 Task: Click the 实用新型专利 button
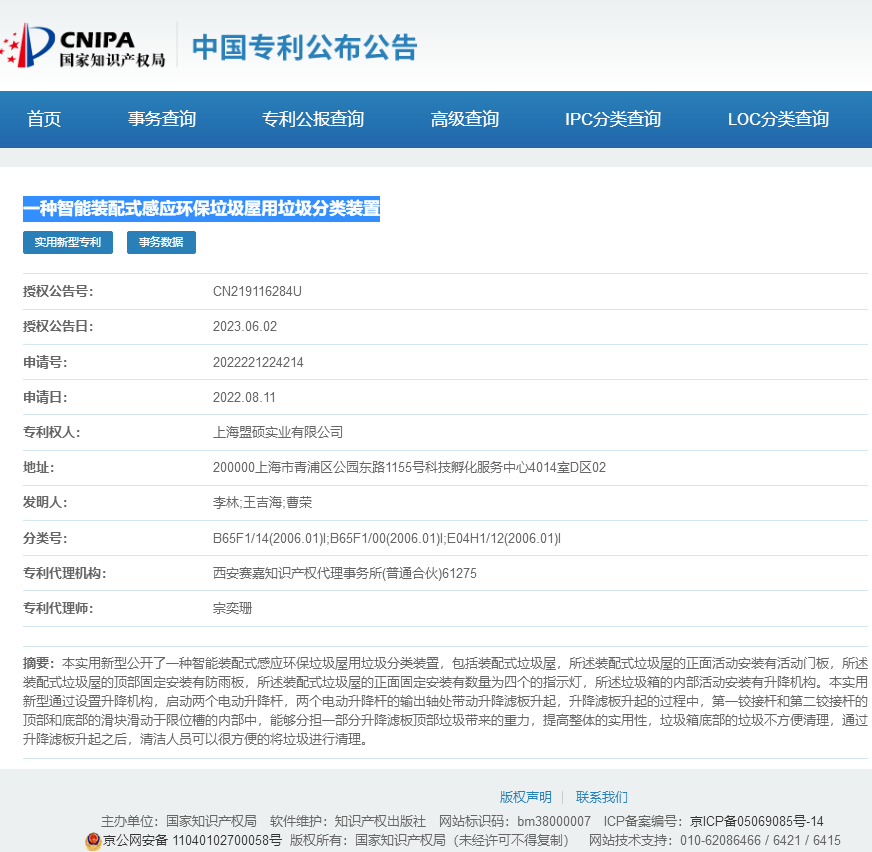pos(68,242)
